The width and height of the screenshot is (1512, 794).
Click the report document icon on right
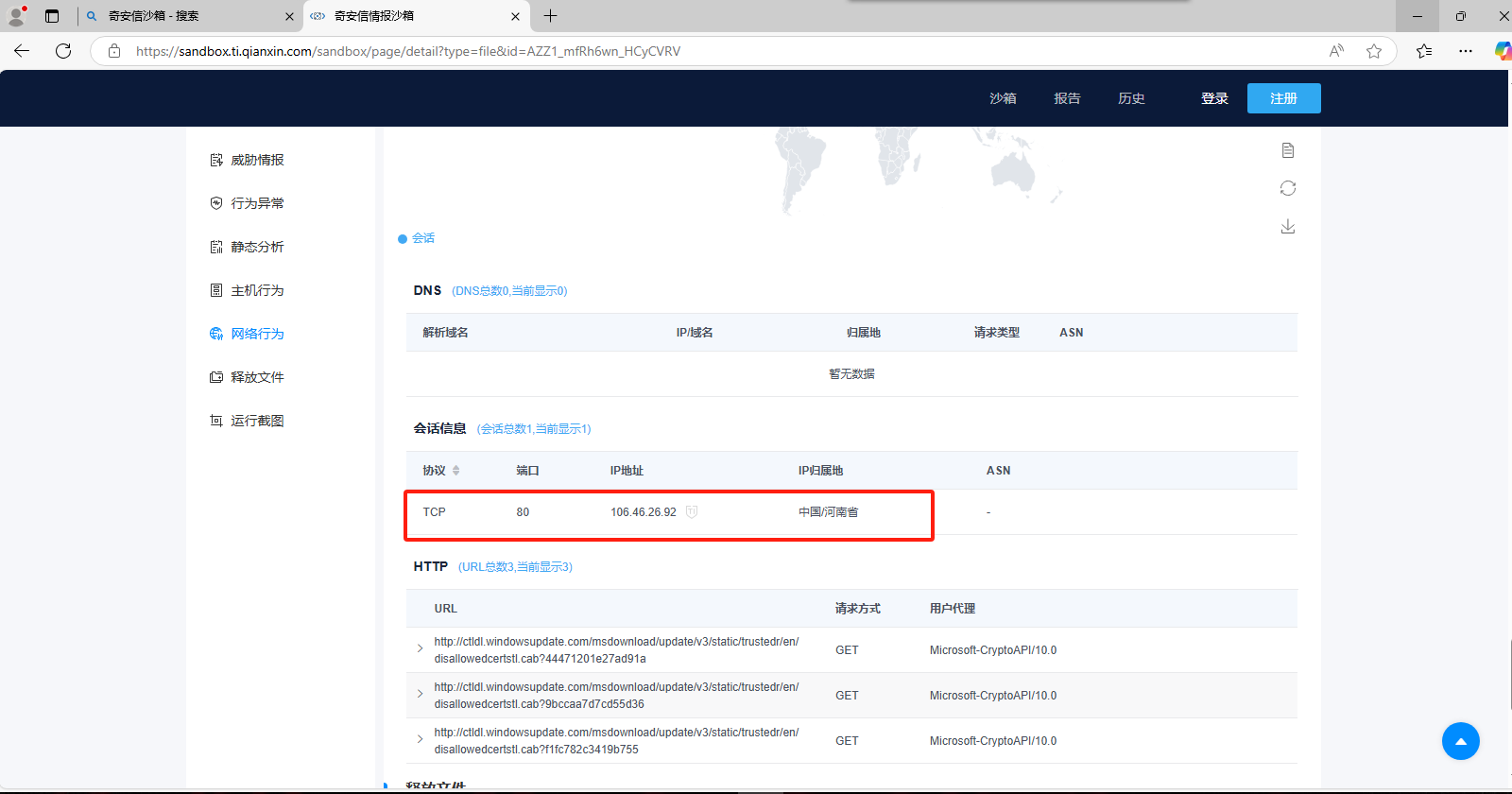click(x=1287, y=150)
